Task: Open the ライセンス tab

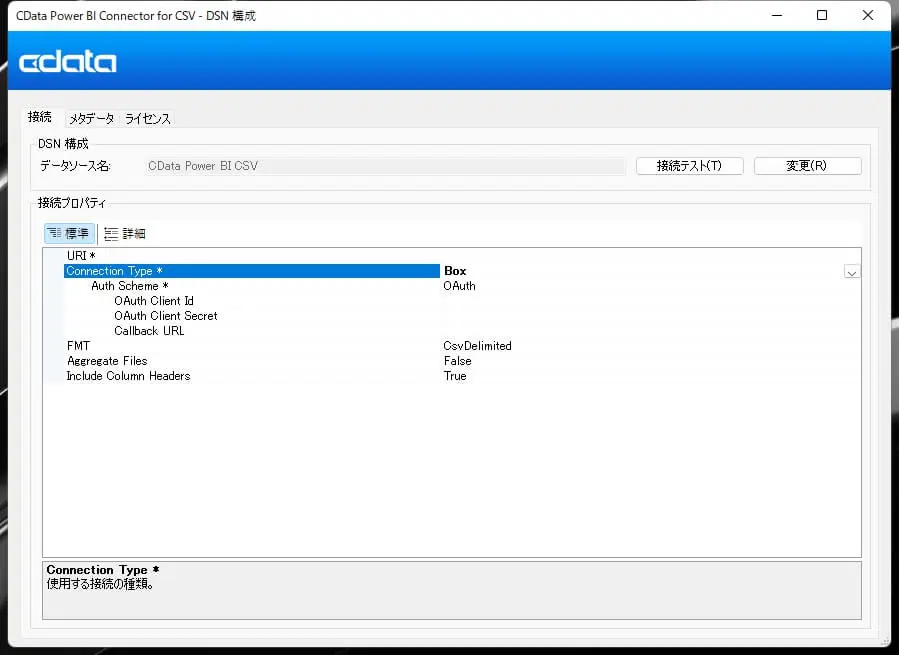Action: [147, 119]
